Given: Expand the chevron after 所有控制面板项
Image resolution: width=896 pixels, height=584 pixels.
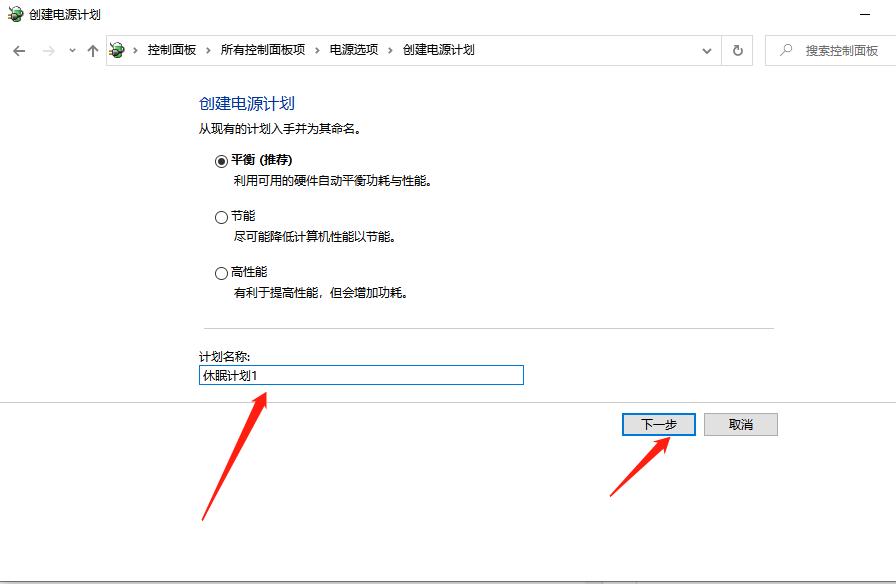Looking at the screenshot, I should 317,50.
